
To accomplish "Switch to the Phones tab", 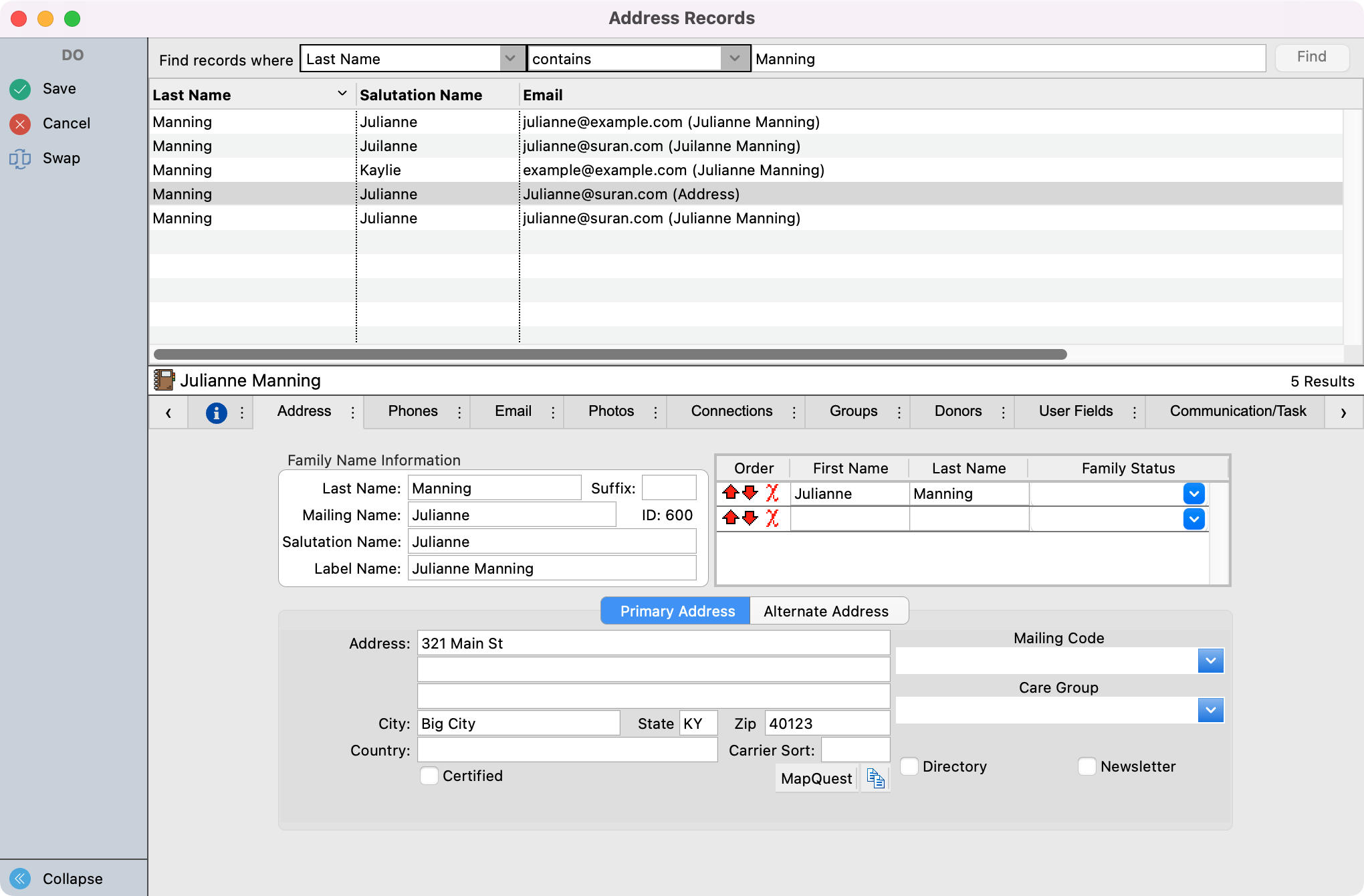I will click(413, 411).
